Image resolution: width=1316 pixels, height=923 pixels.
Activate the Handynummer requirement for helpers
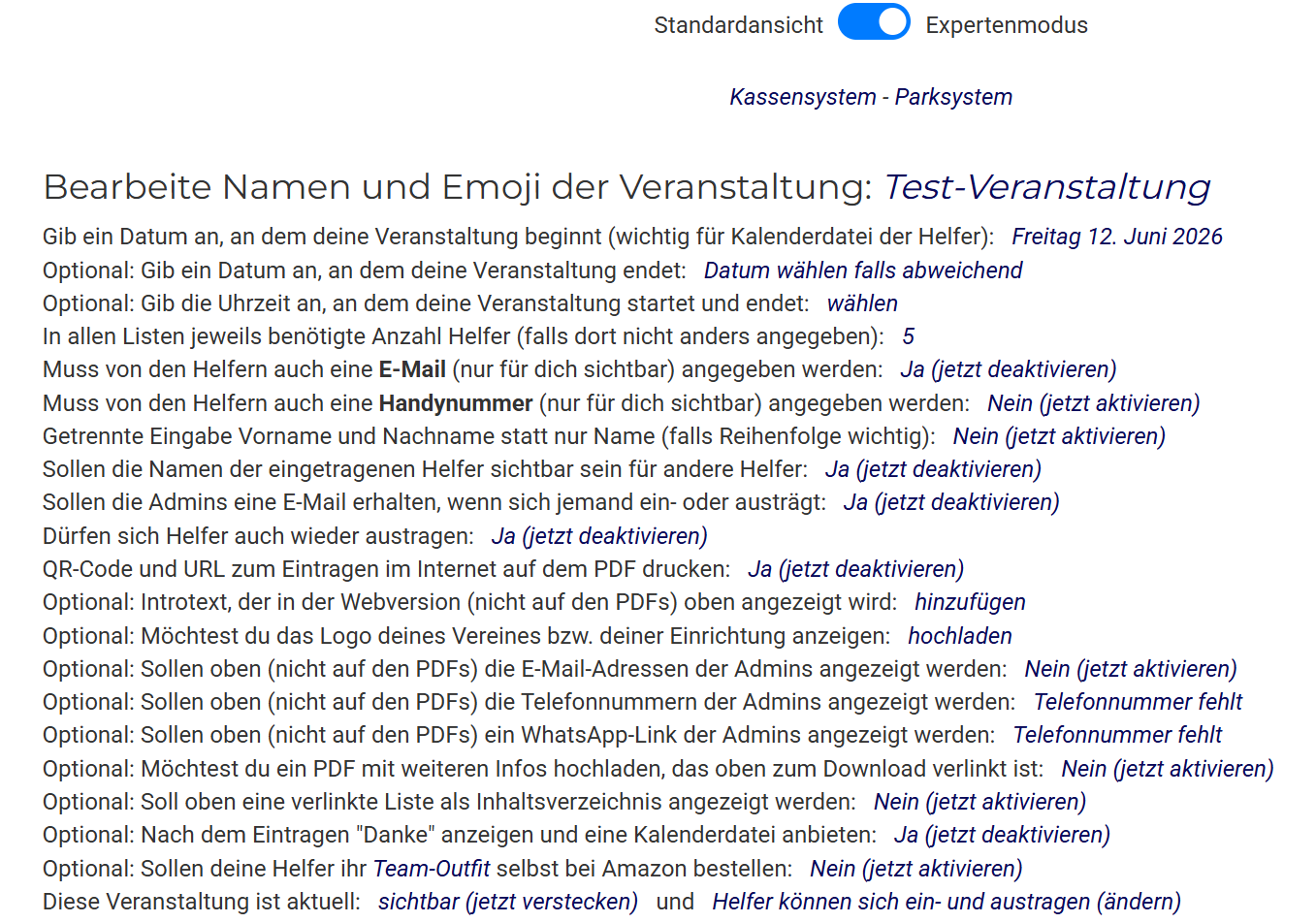coord(1093,403)
